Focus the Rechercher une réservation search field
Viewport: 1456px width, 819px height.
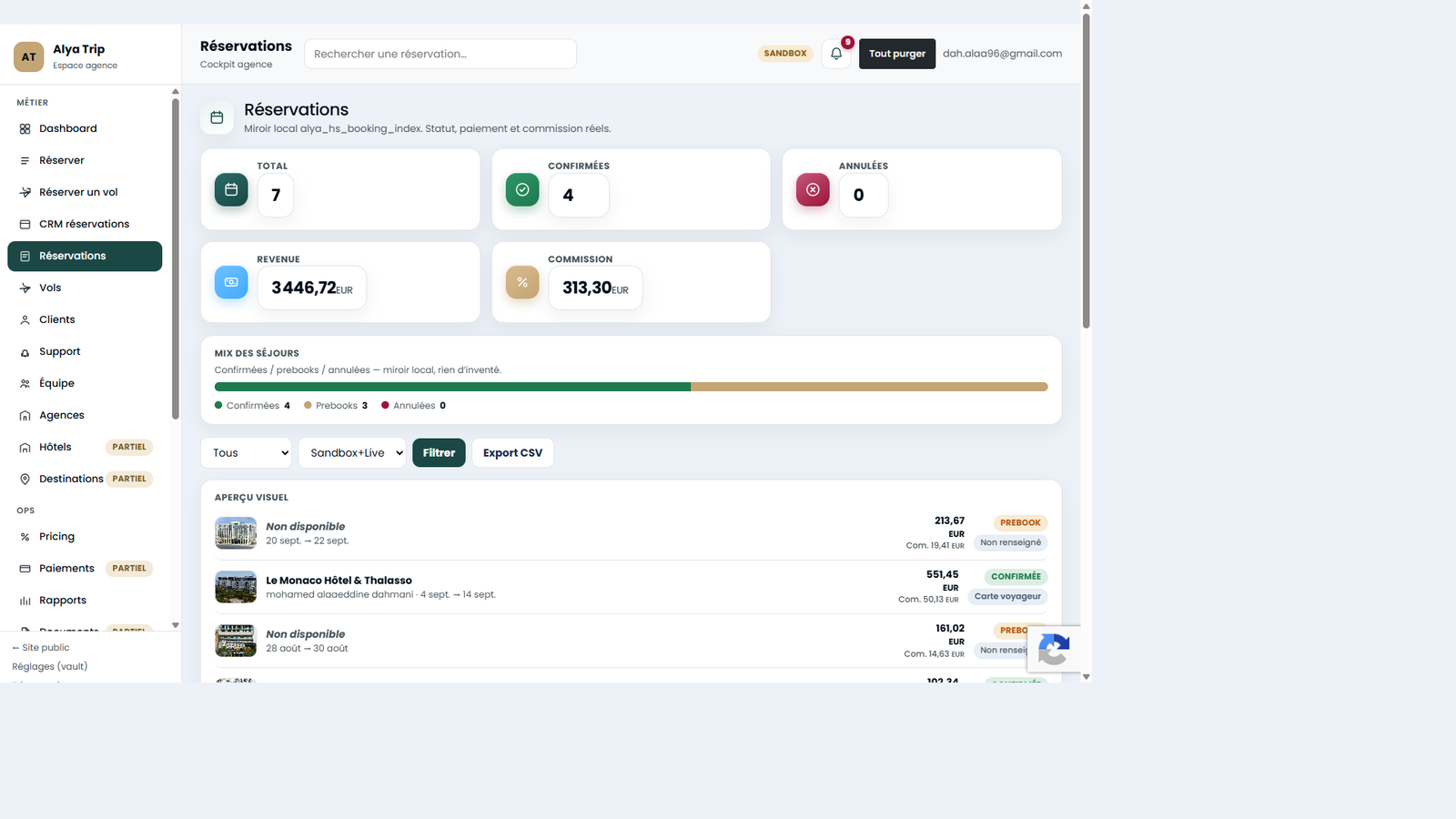(x=440, y=54)
